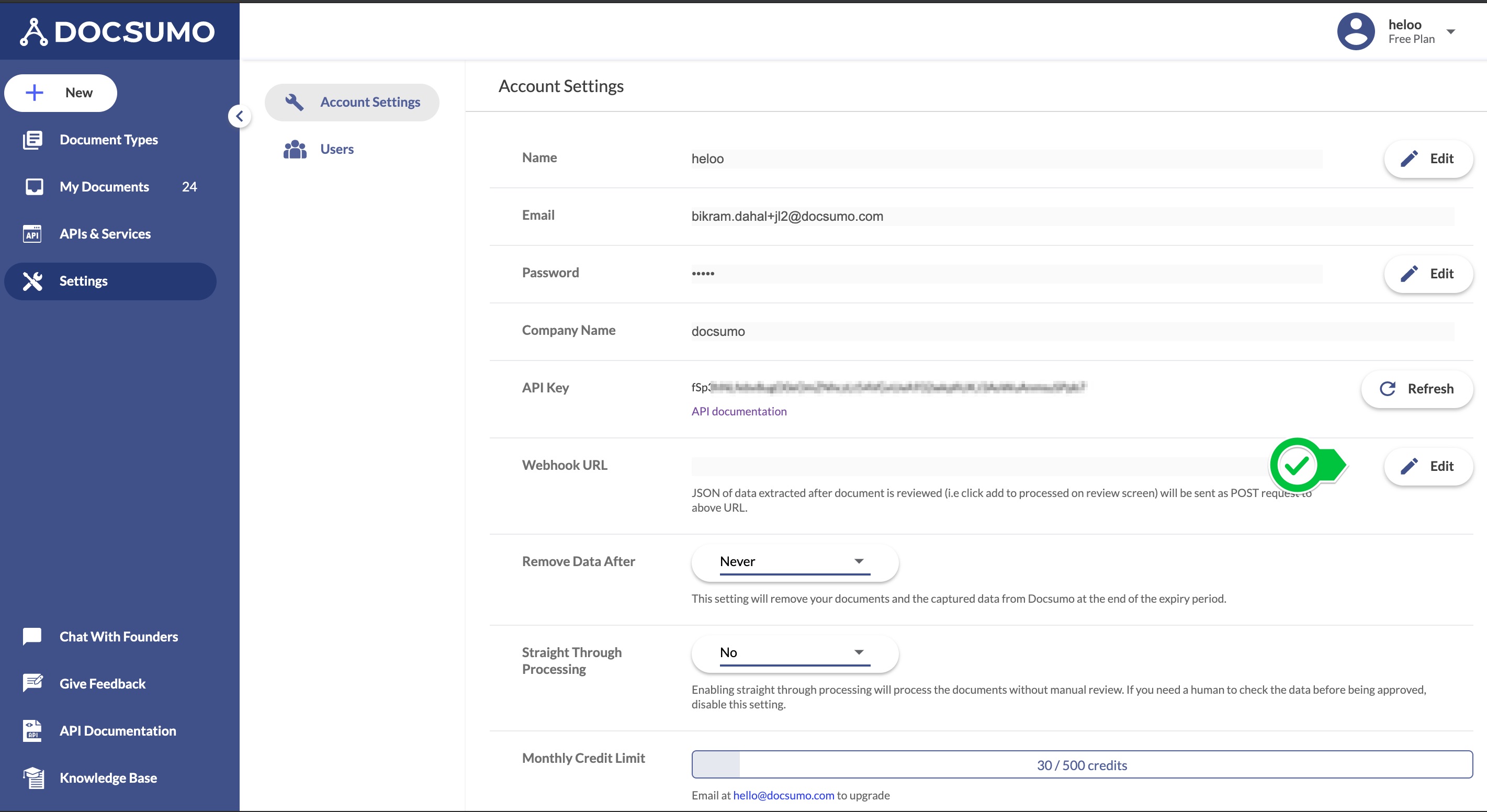Open Document Types icon in sidebar
This screenshot has height=812, width=1487.
coord(33,140)
